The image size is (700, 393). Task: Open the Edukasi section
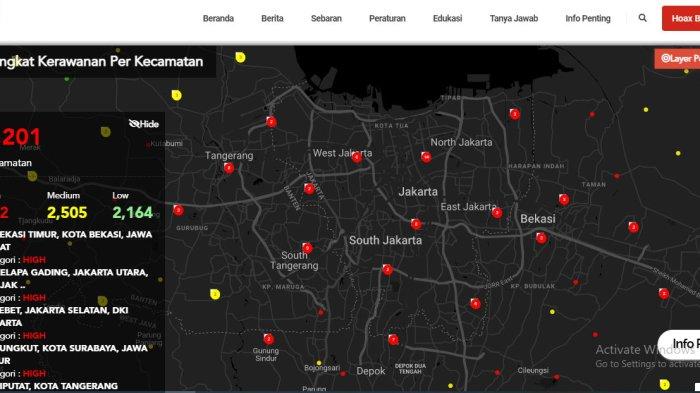(447, 18)
